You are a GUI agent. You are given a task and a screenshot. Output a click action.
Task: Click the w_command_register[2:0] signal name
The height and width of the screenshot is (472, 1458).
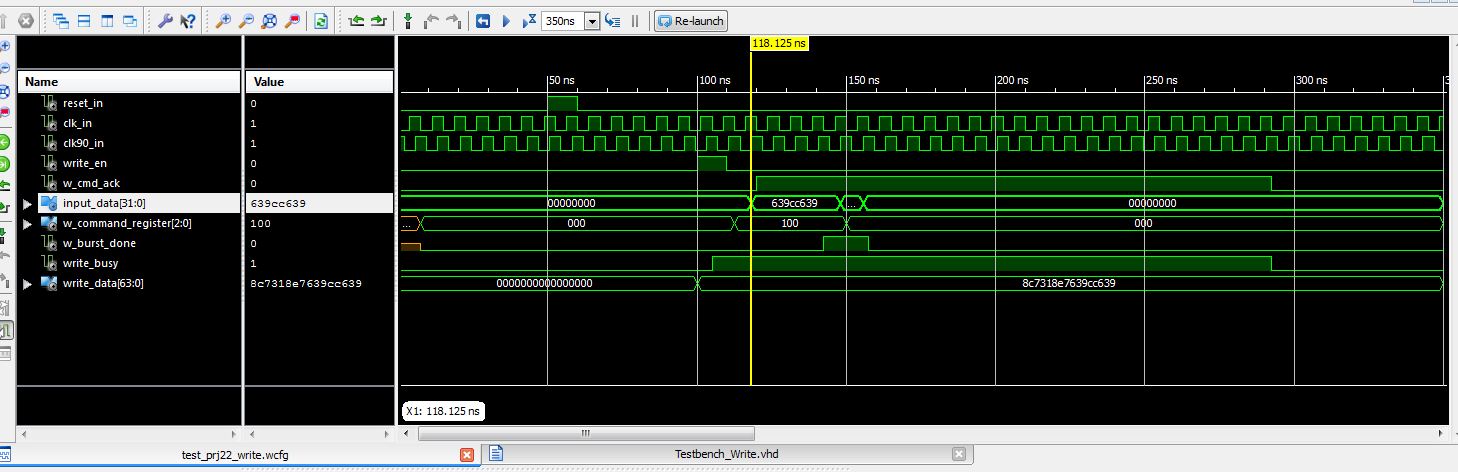126,223
